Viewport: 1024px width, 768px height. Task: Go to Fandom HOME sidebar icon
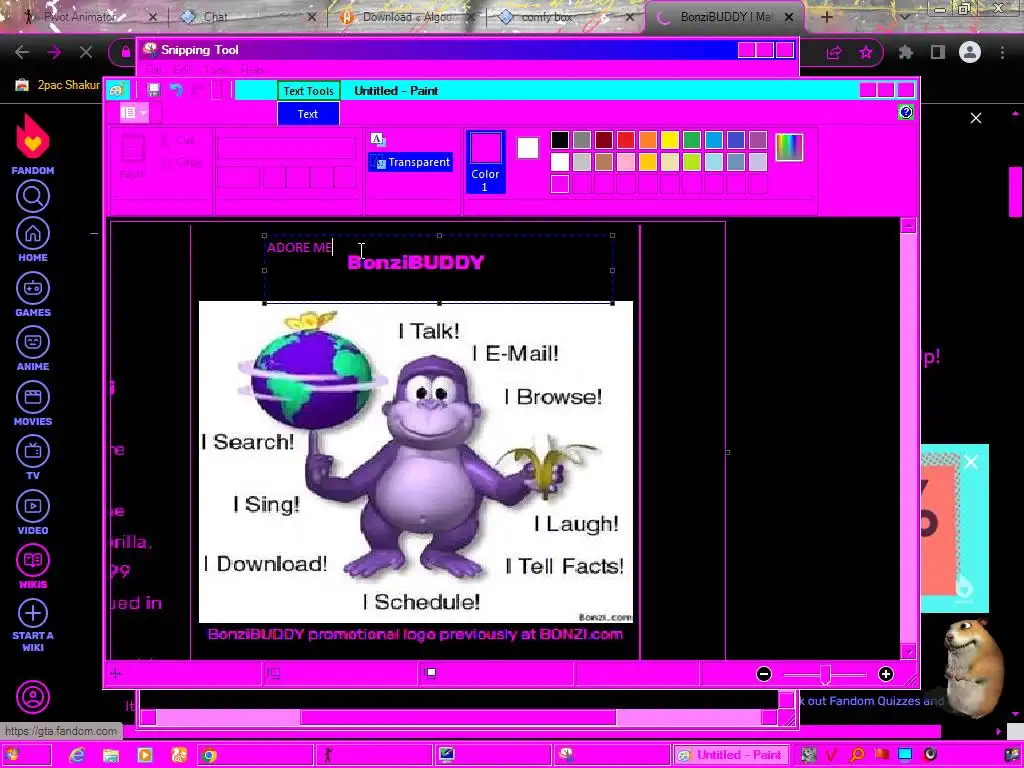(33, 240)
